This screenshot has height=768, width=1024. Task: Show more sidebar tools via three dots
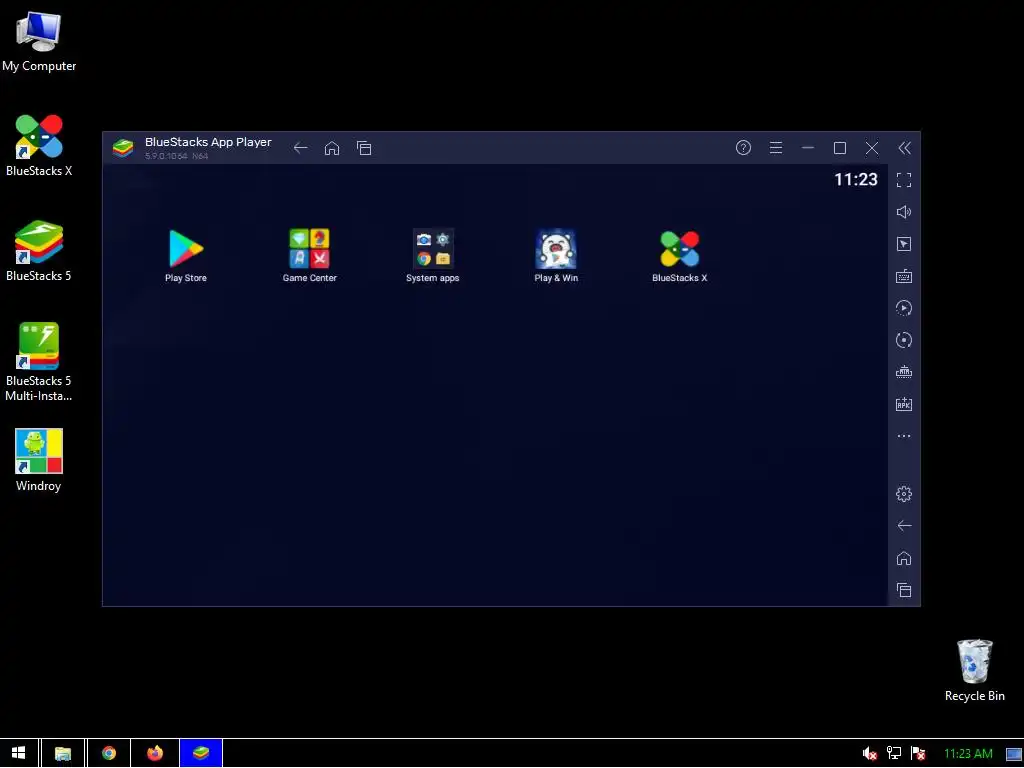(904, 436)
